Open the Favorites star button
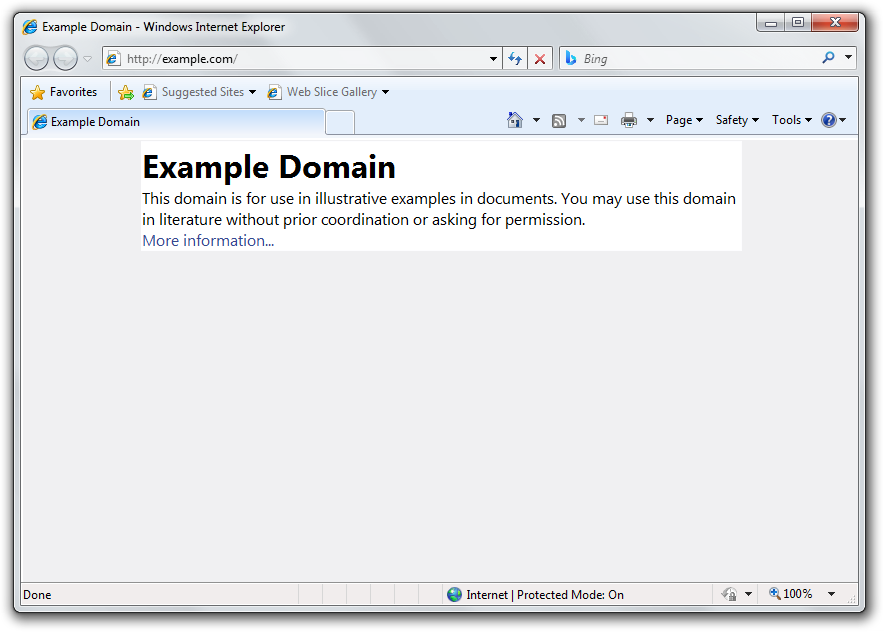Viewport: 884px width, 632px height. click(63, 92)
